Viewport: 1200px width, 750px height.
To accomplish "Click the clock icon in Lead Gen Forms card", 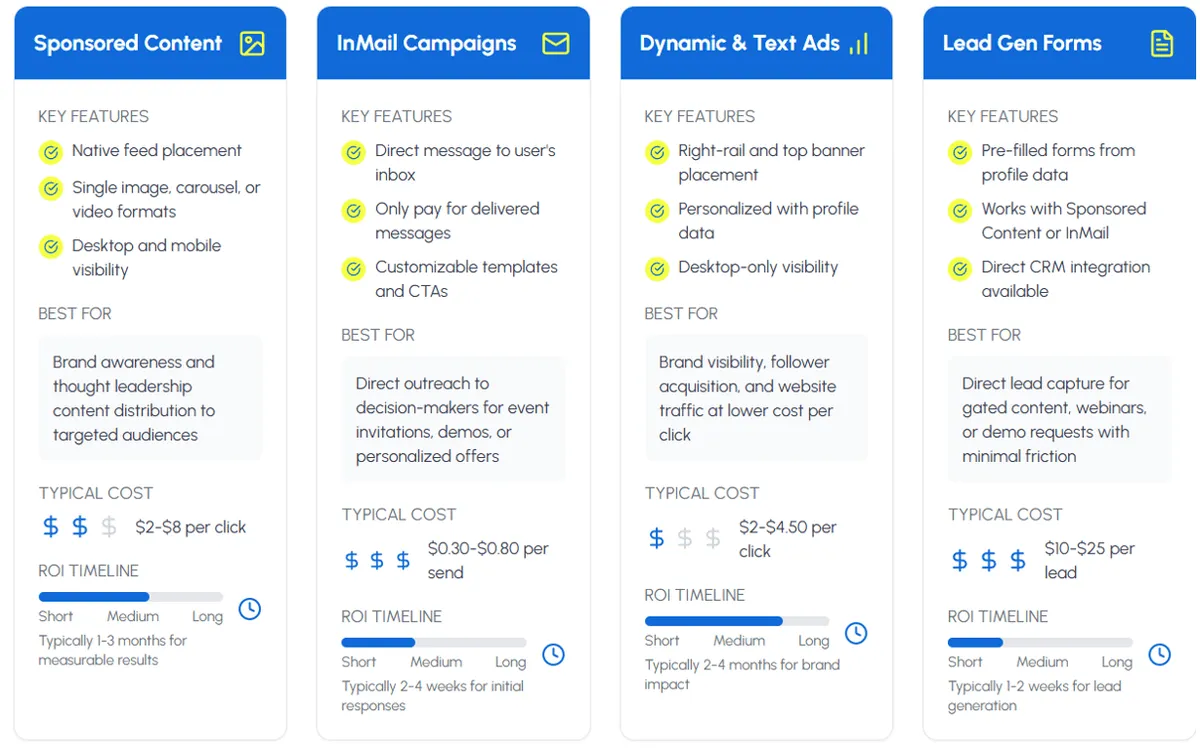I will 1159,654.
